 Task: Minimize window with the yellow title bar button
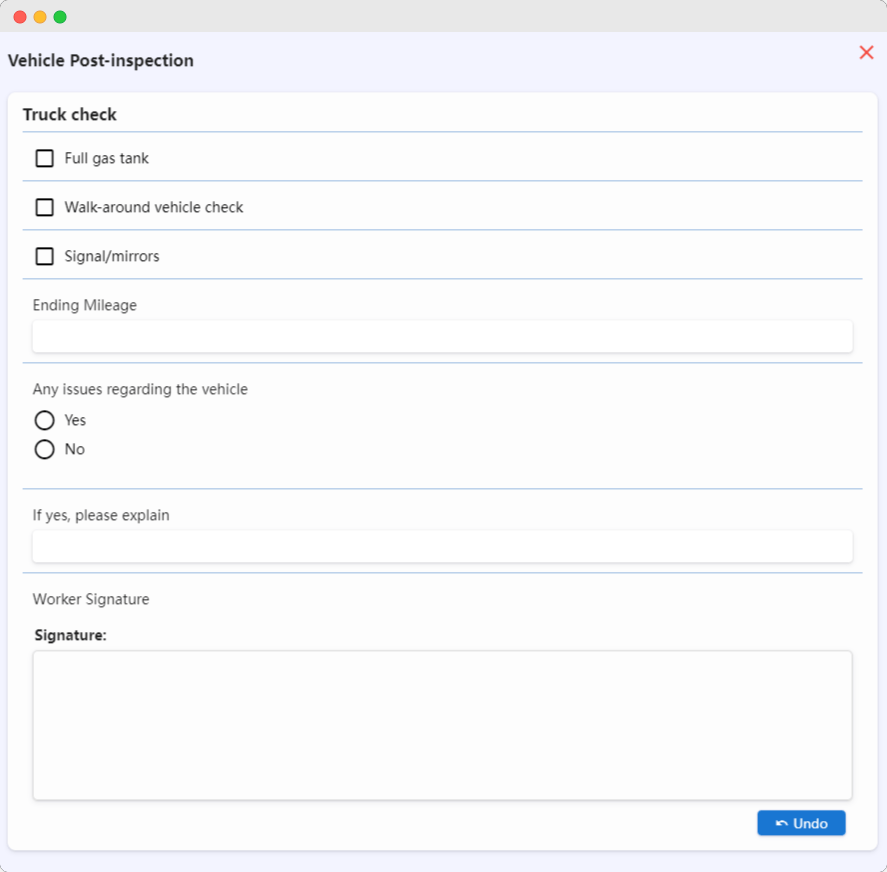40,17
